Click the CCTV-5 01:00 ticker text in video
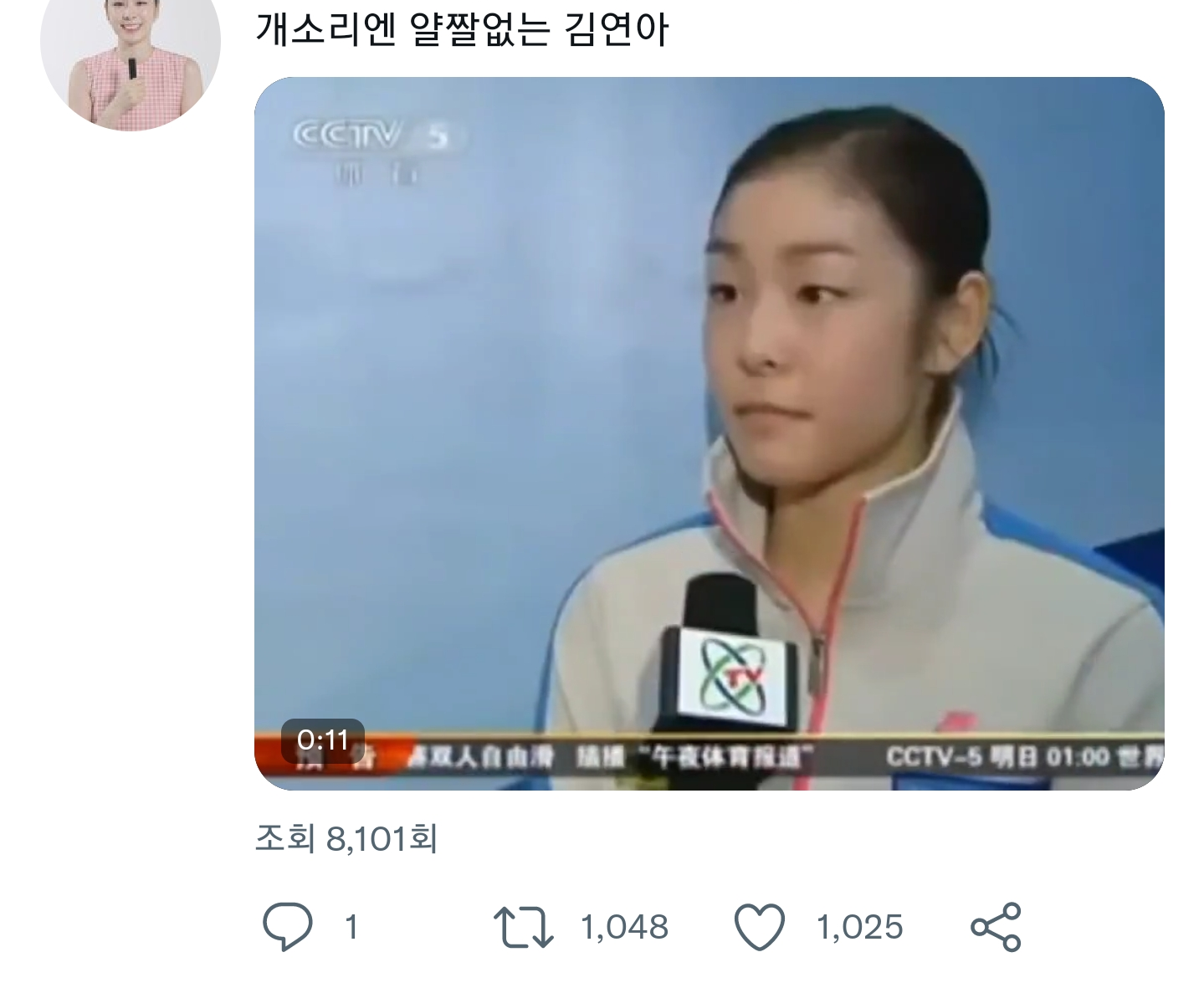Screen dimensions: 1204x988 click(1024, 757)
